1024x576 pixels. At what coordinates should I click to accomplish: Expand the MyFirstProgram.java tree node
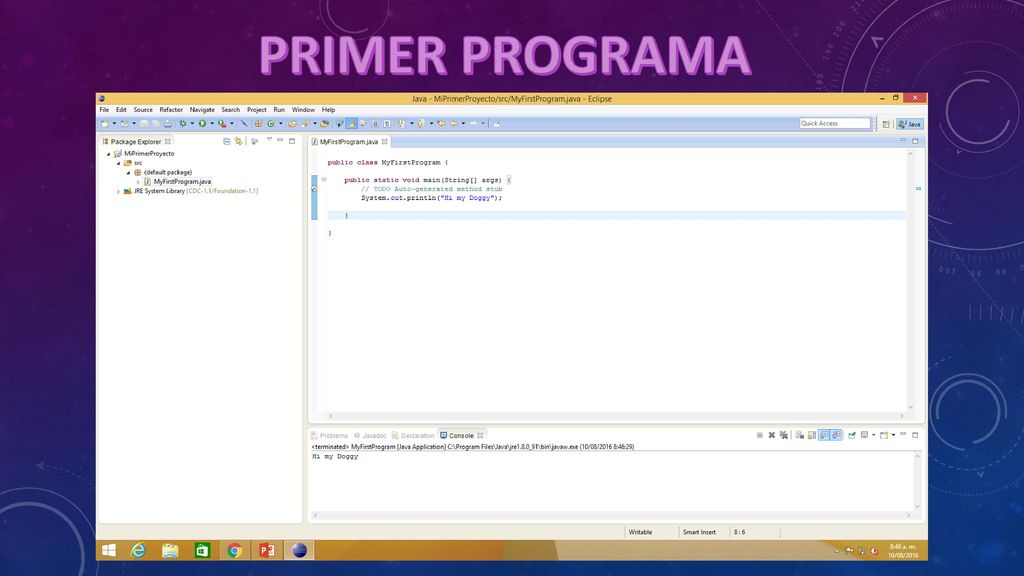pos(138,182)
